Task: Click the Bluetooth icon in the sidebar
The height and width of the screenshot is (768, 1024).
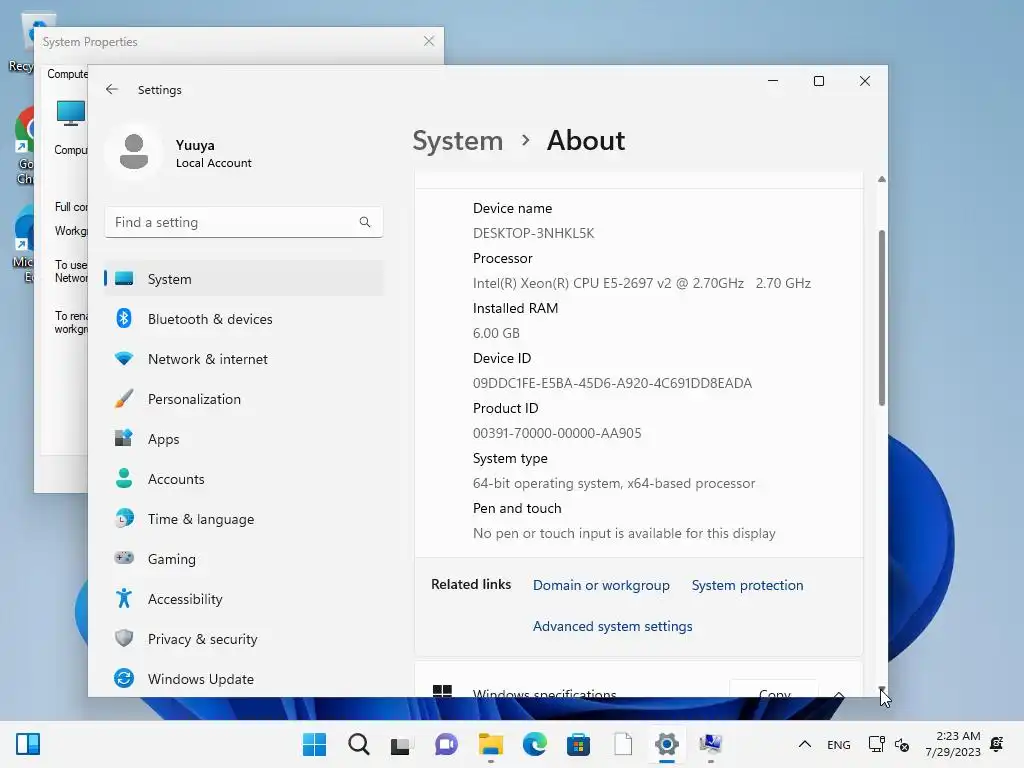Action: 124,319
